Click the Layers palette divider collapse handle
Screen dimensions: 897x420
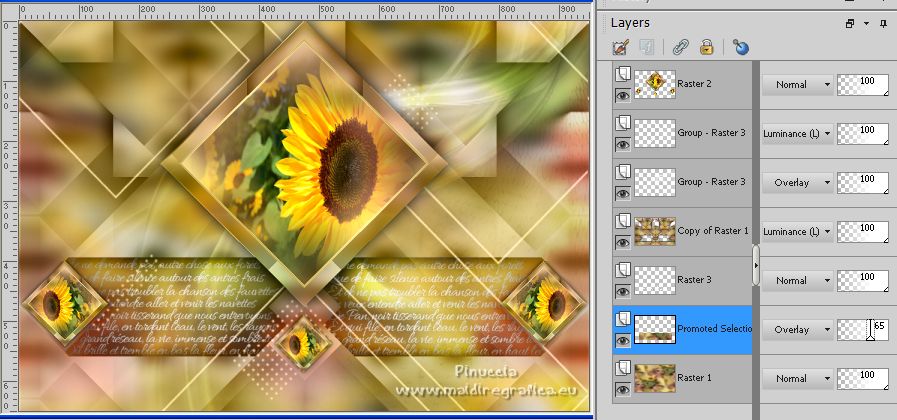click(756, 266)
